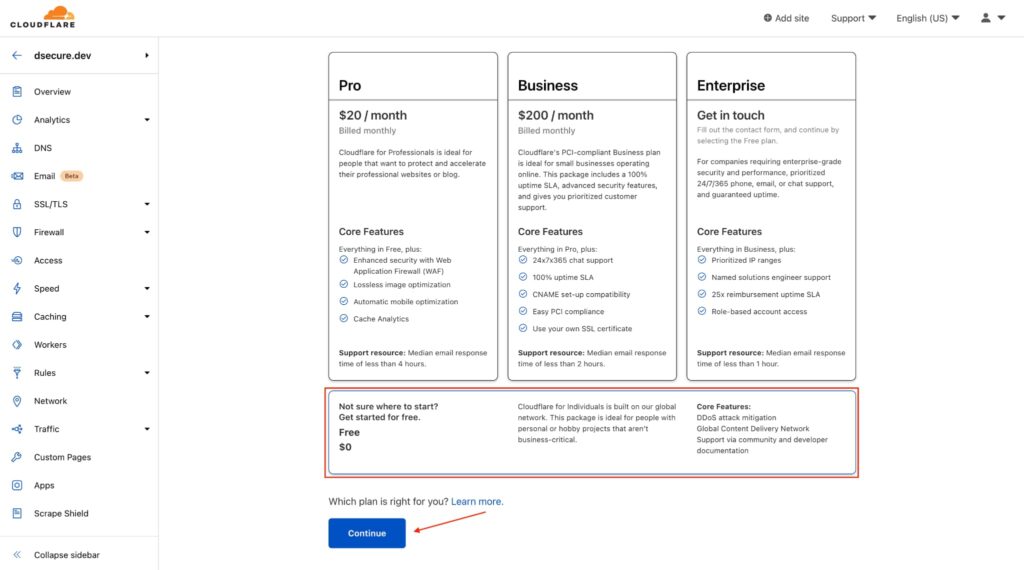Click the 24x7x365 chat support feature
This screenshot has width=1024, height=570.
(572, 260)
